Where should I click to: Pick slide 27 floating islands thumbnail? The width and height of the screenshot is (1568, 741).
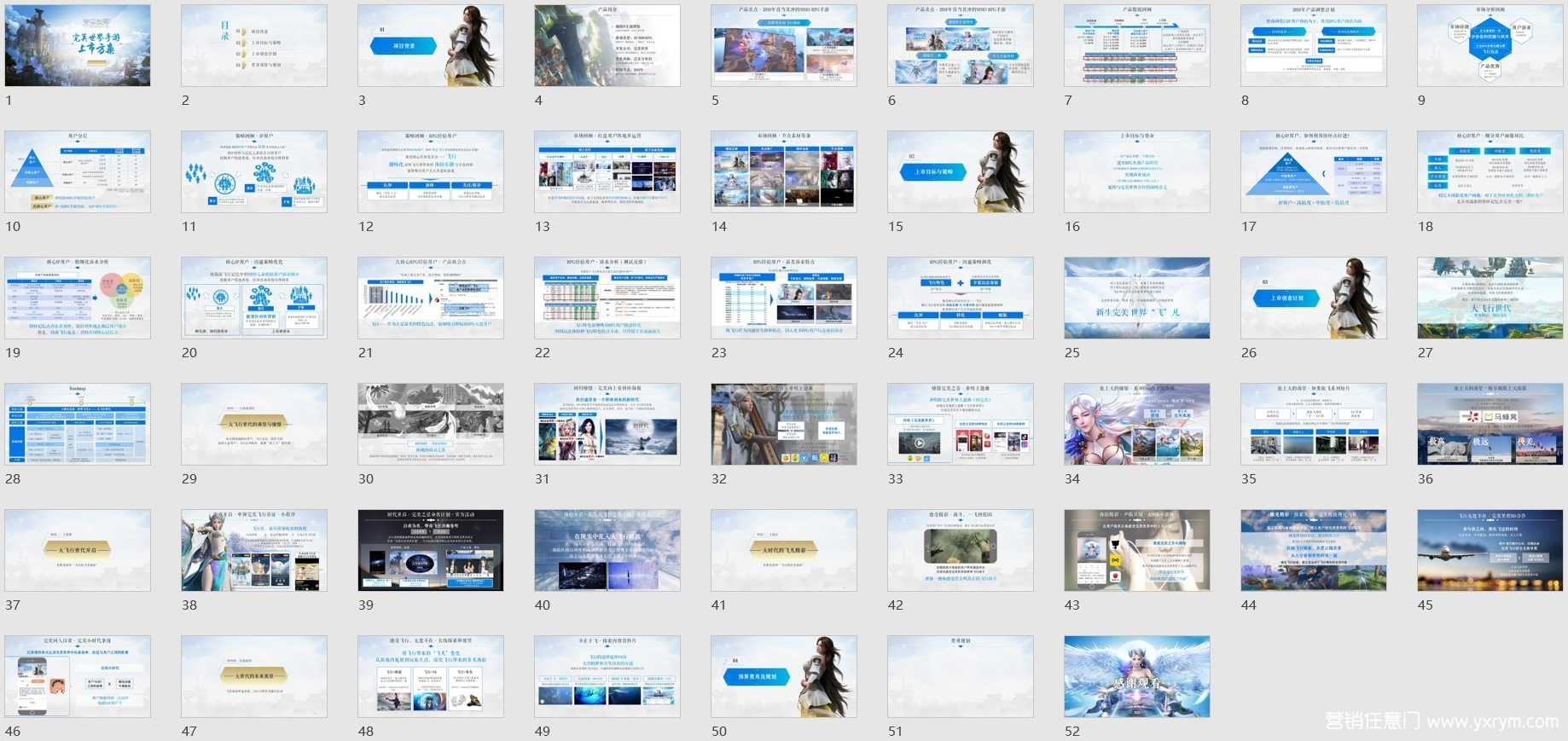click(x=1490, y=298)
